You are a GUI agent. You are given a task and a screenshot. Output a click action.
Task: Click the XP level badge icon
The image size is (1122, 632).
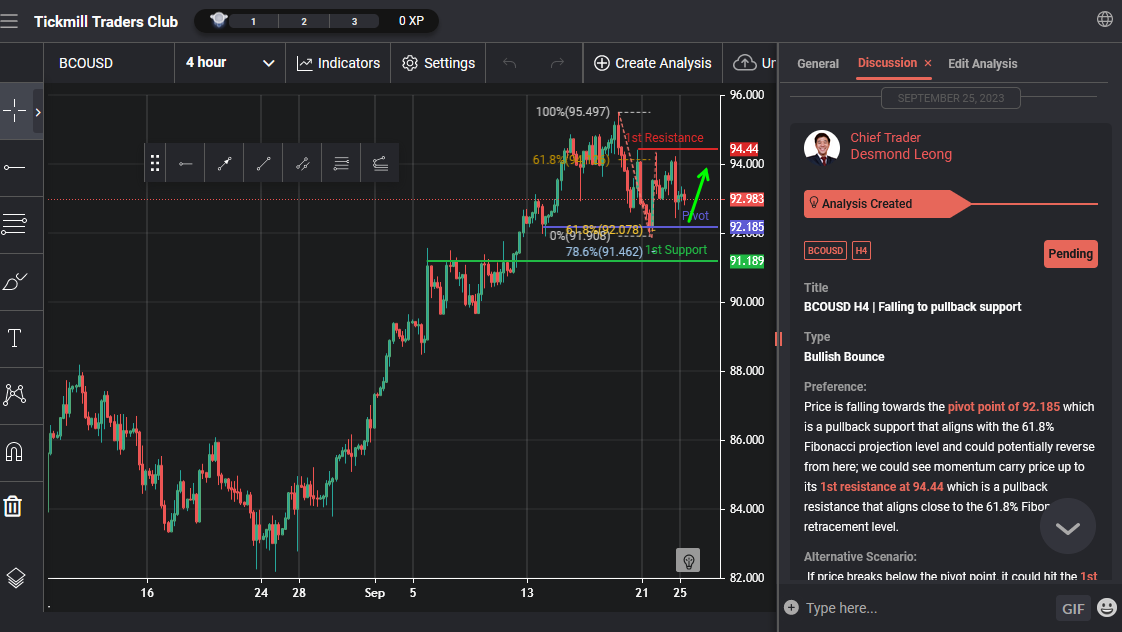(x=219, y=20)
